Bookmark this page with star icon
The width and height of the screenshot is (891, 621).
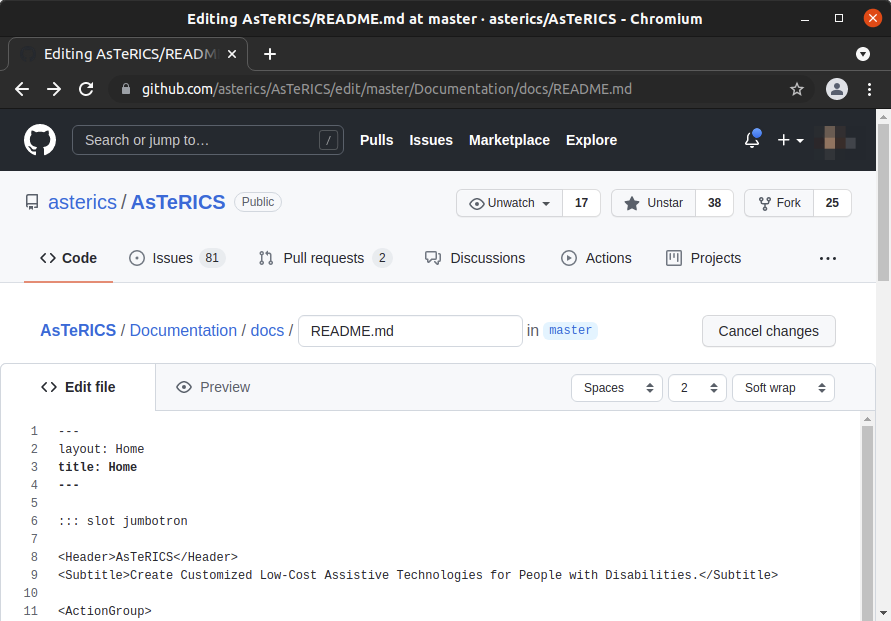797,89
